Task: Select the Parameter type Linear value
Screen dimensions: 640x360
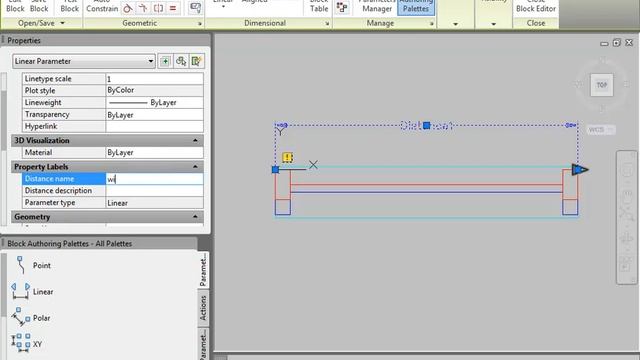Action: click(x=154, y=203)
